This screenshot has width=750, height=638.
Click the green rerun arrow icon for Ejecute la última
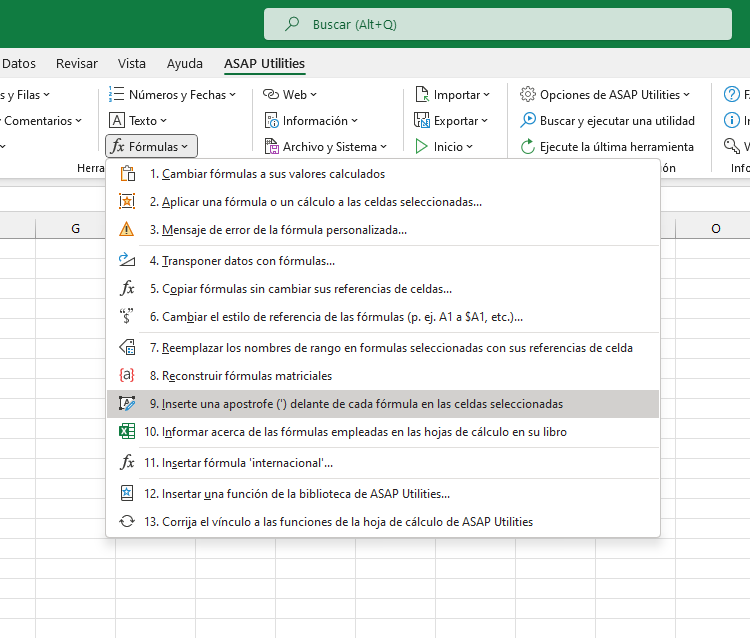click(x=528, y=146)
